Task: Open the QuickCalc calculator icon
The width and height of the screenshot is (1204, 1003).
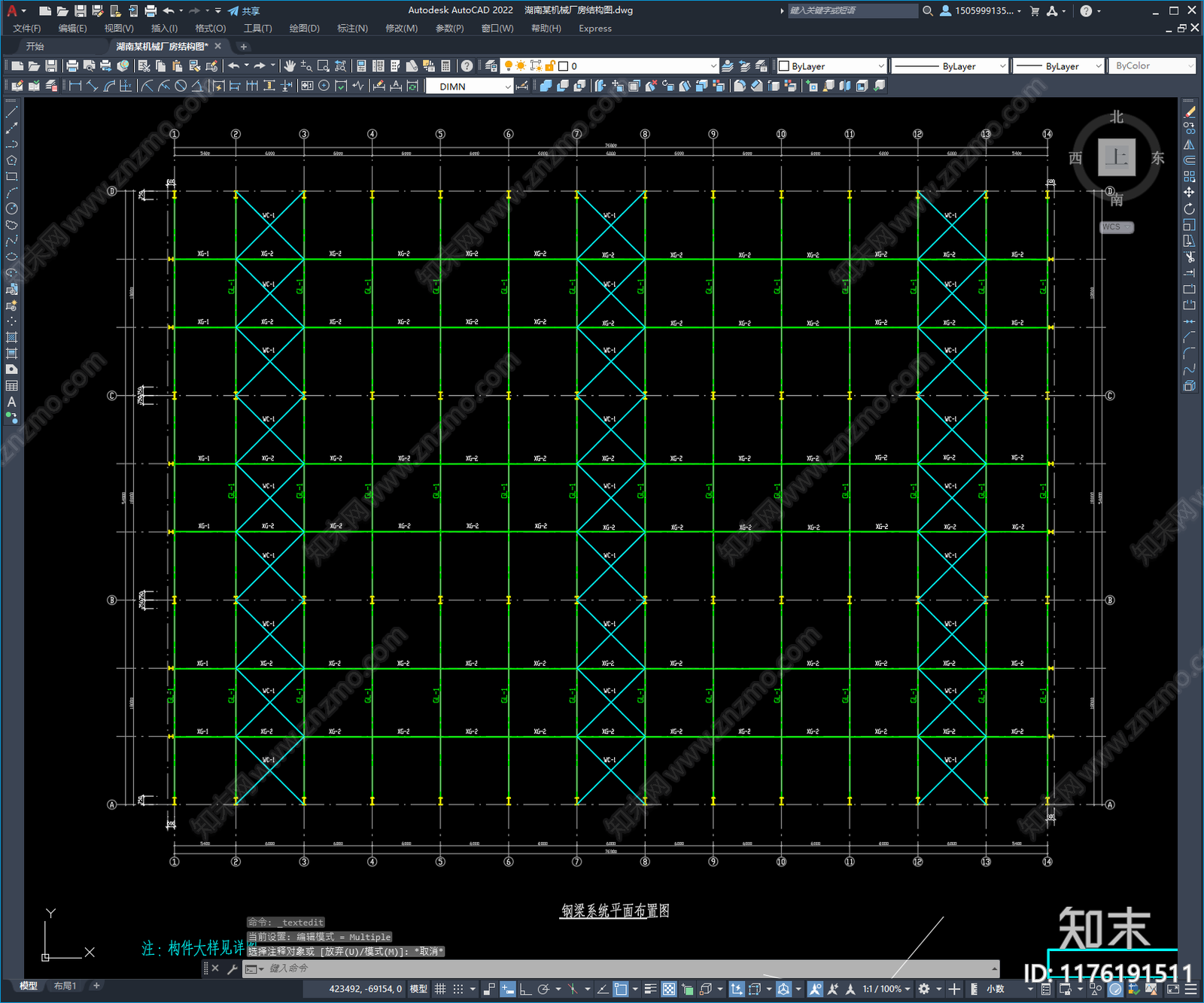Action: tap(445, 66)
